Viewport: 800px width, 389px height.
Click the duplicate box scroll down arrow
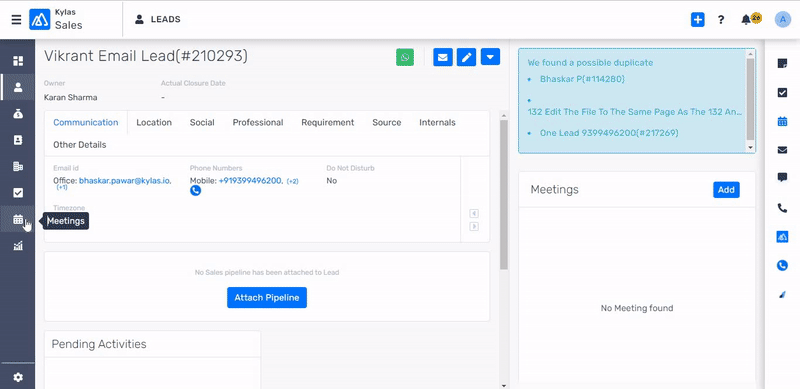click(750, 147)
